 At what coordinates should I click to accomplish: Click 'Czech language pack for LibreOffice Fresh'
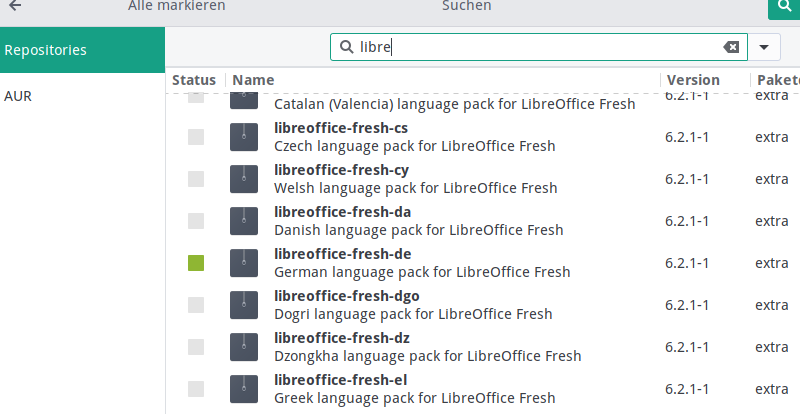coord(415,146)
